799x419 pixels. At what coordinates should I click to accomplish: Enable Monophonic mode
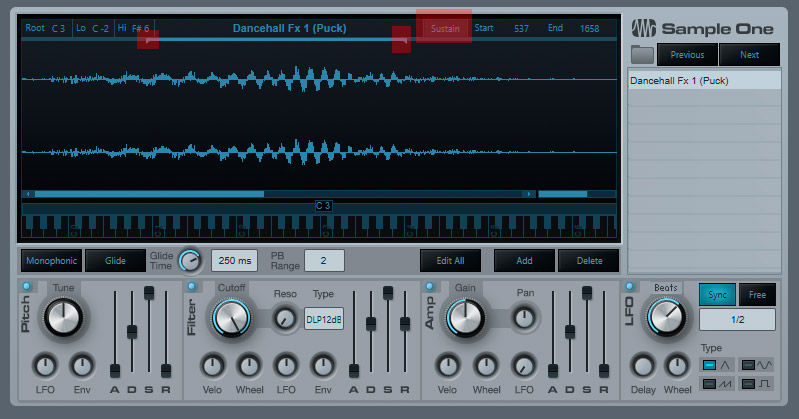coord(51,261)
